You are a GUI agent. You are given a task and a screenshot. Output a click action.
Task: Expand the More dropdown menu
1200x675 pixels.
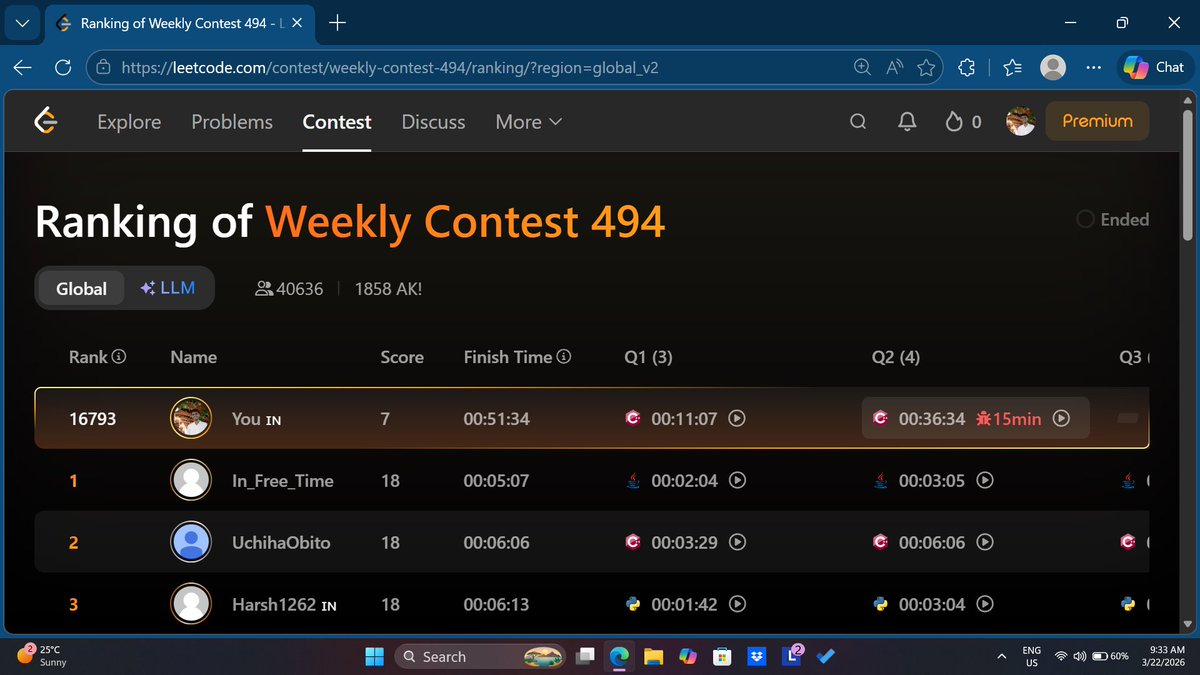click(x=529, y=122)
